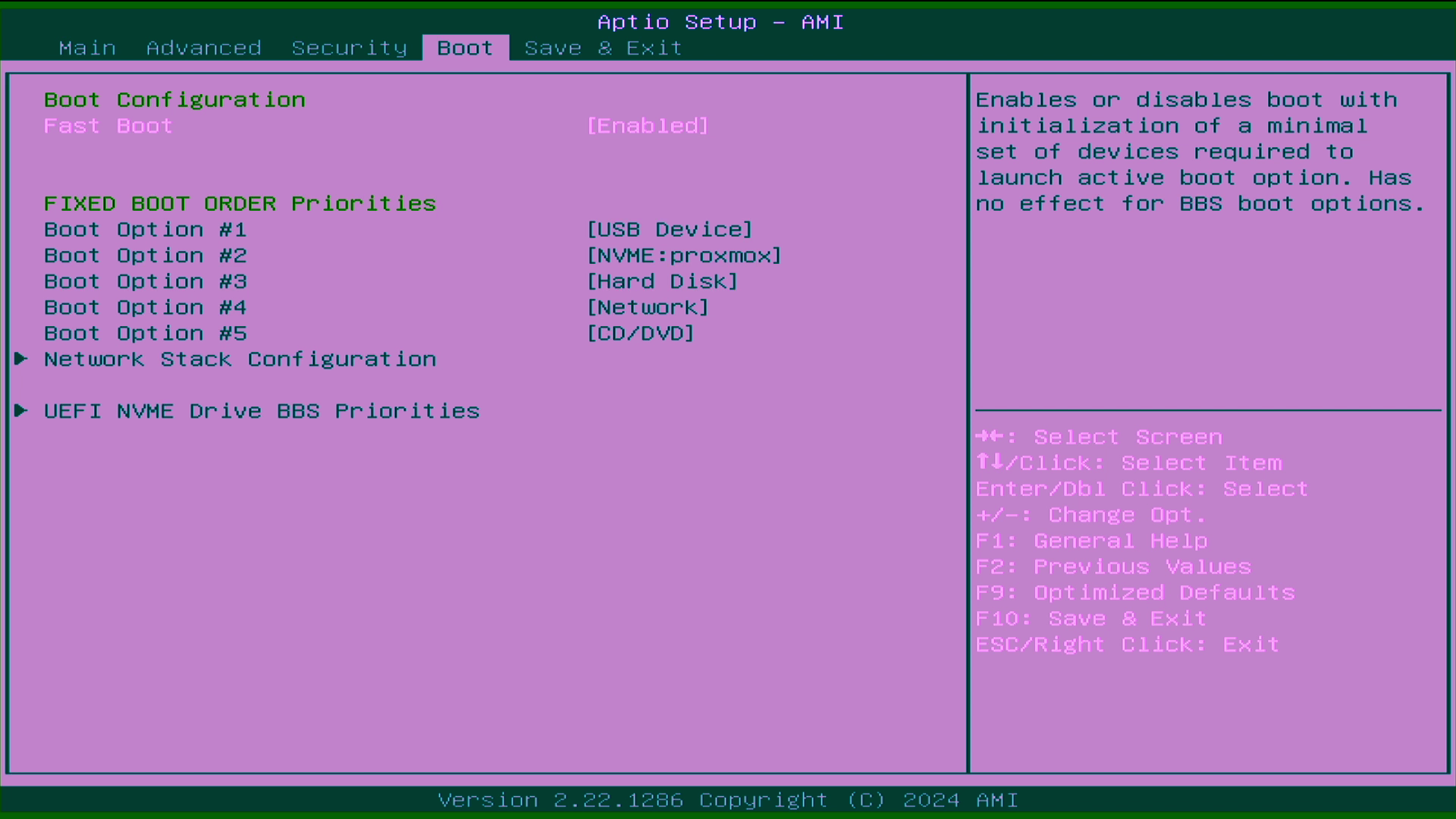Highlight the Boot Option #4 row label
Viewport: 1456px width, 819px height.
[145, 307]
